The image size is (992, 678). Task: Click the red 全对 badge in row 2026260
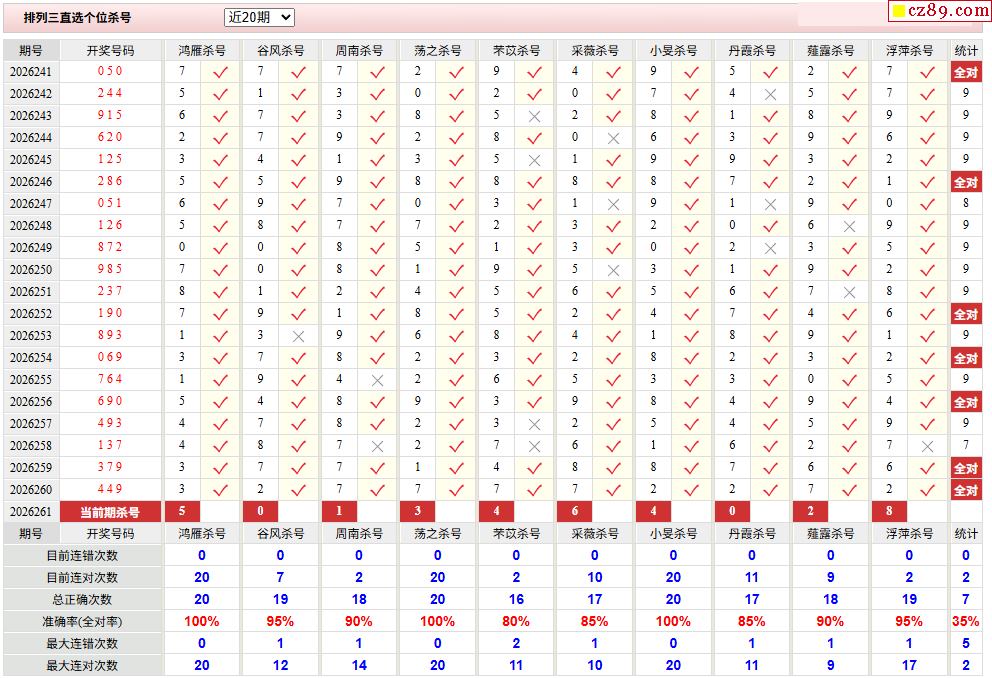[966, 490]
